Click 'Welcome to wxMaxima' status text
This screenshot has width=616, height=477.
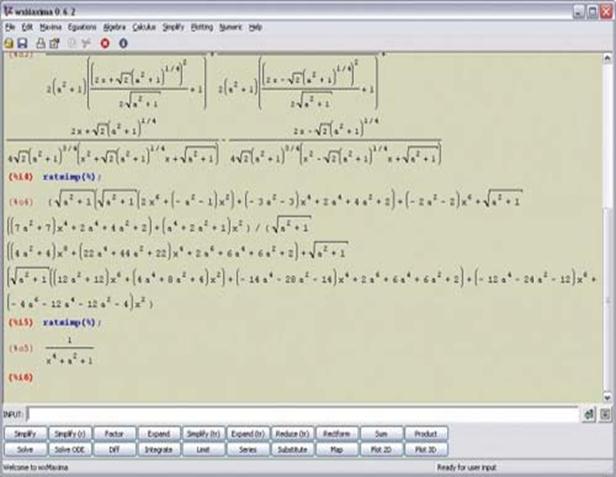pyautogui.click(x=36, y=468)
